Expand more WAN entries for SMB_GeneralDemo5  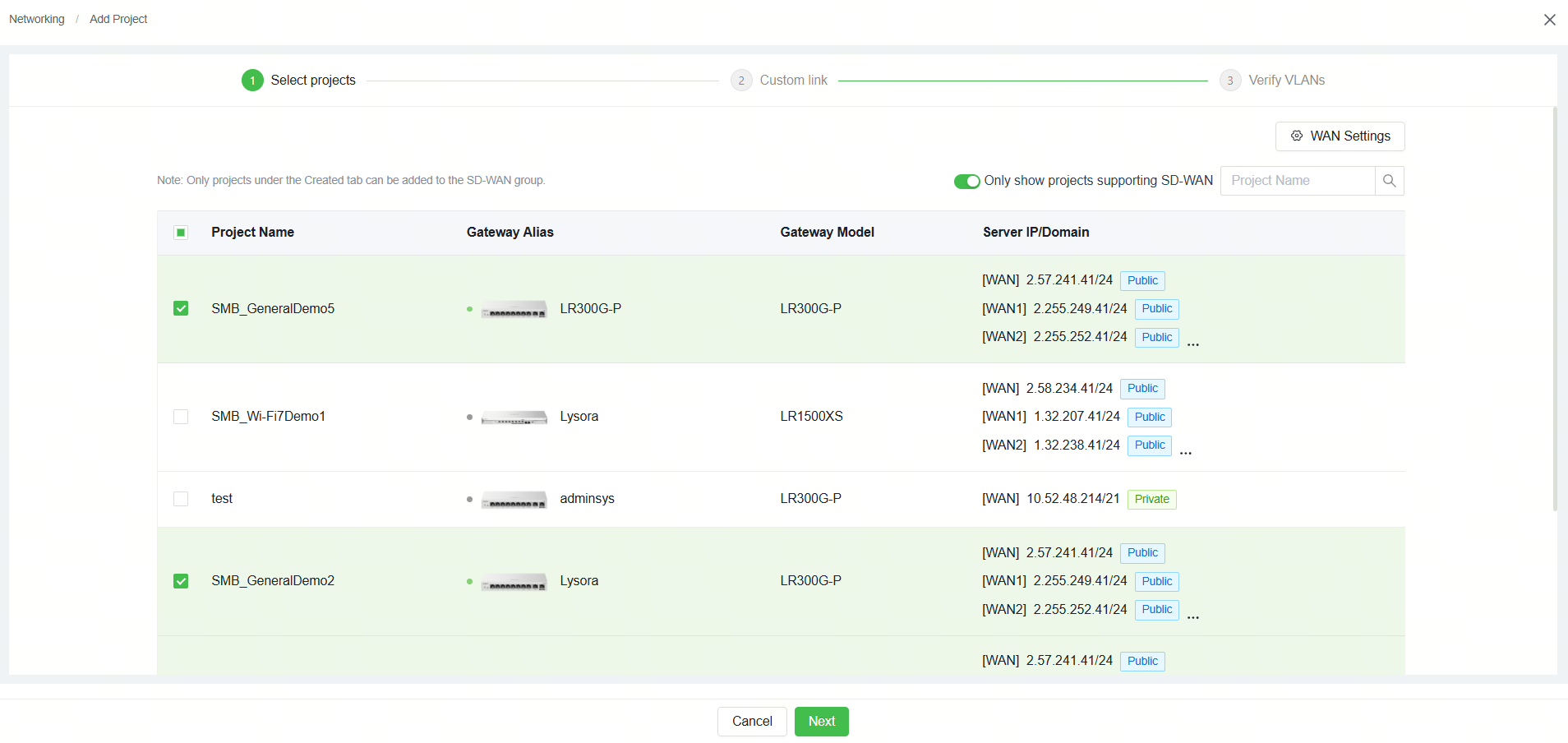1193,344
